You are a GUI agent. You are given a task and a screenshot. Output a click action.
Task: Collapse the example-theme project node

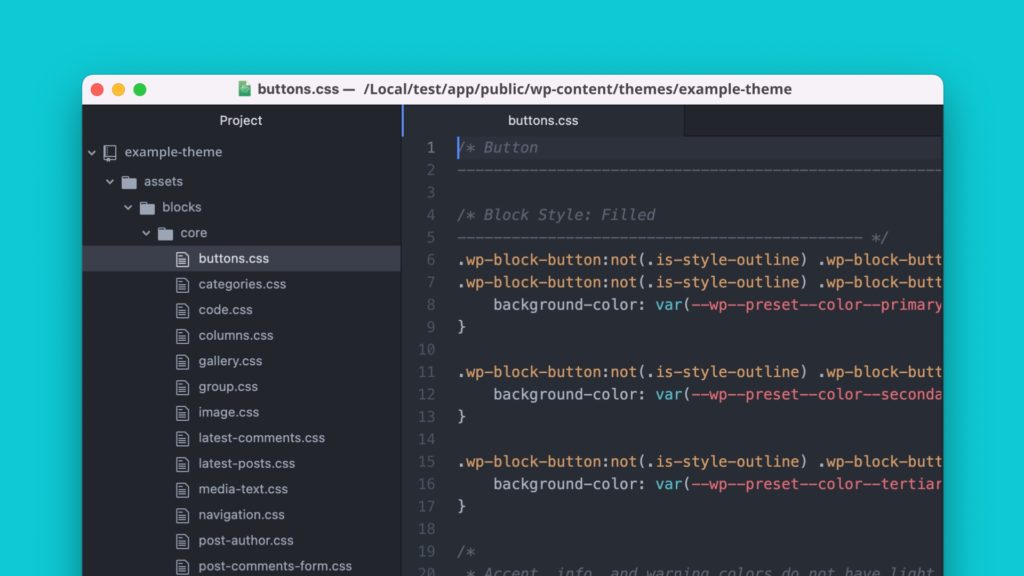tap(92, 152)
